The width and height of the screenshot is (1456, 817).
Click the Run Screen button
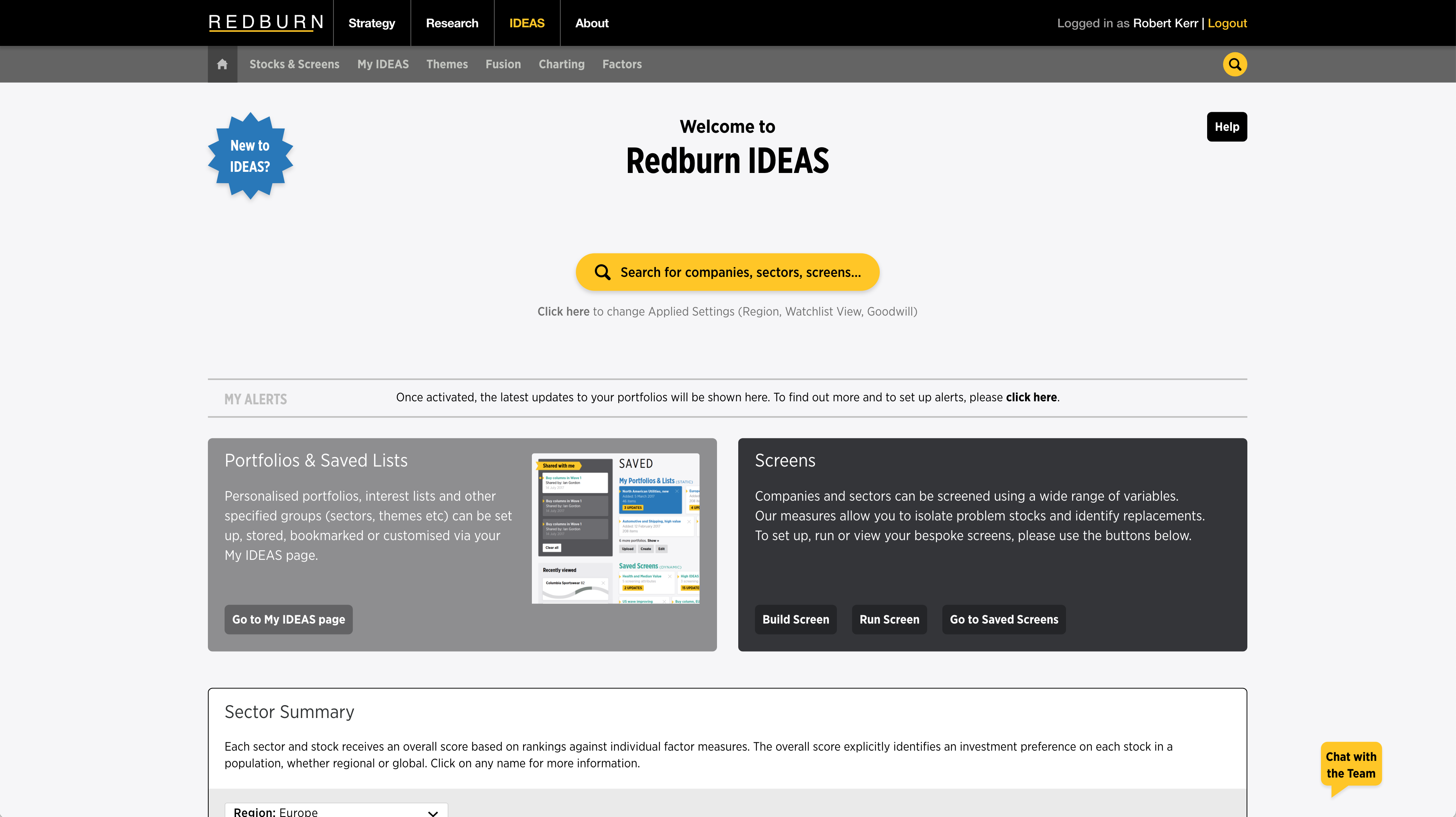(x=890, y=619)
